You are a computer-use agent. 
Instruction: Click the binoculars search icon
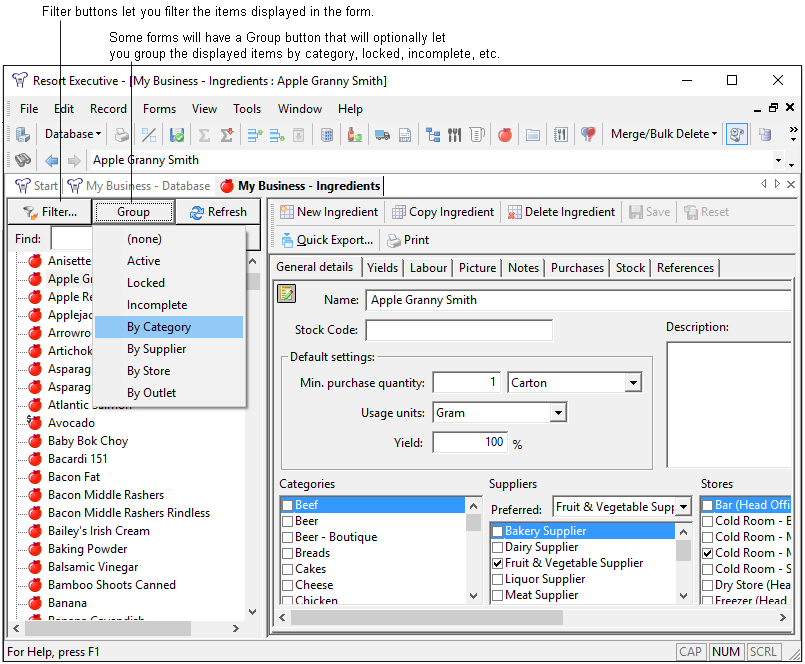23,160
